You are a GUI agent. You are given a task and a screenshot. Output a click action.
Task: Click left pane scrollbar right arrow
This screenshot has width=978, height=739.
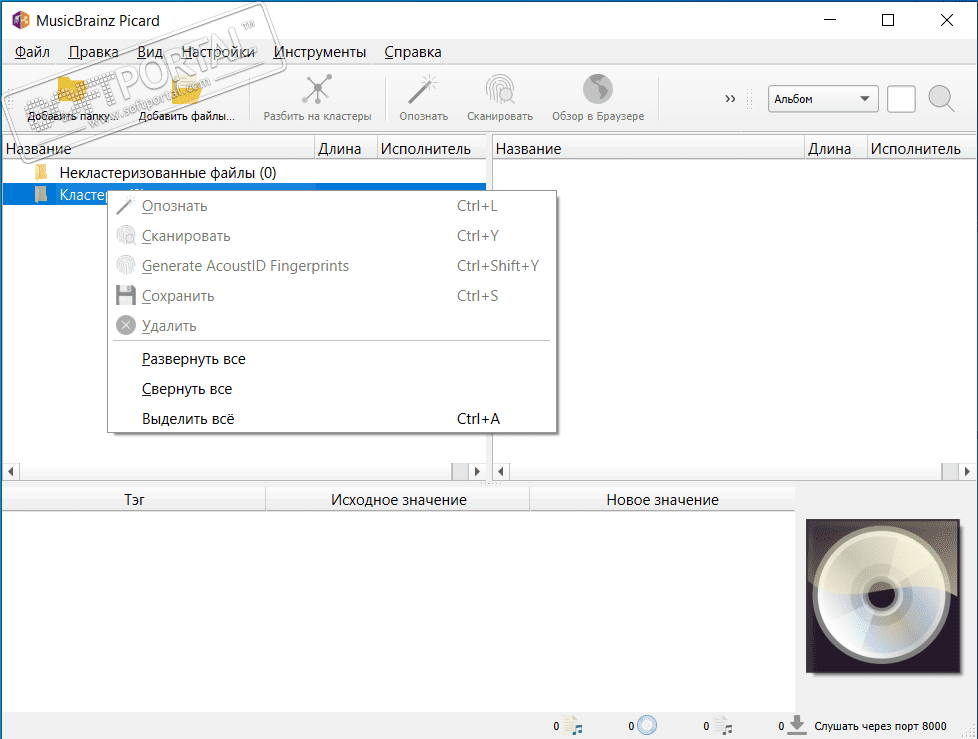(478, 471)
